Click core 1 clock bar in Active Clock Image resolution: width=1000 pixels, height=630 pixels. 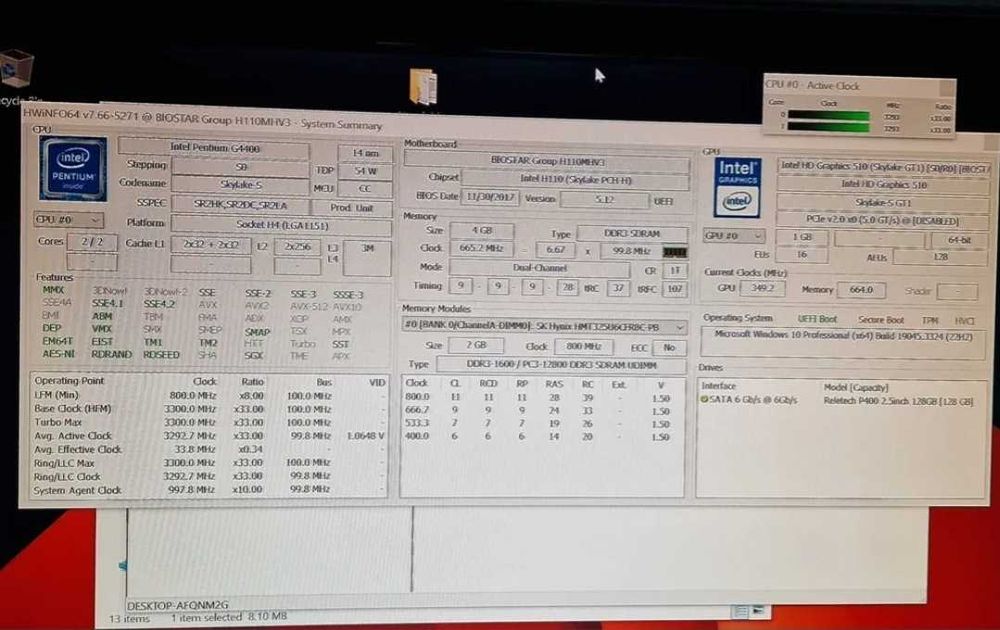(x=828, y=127)
